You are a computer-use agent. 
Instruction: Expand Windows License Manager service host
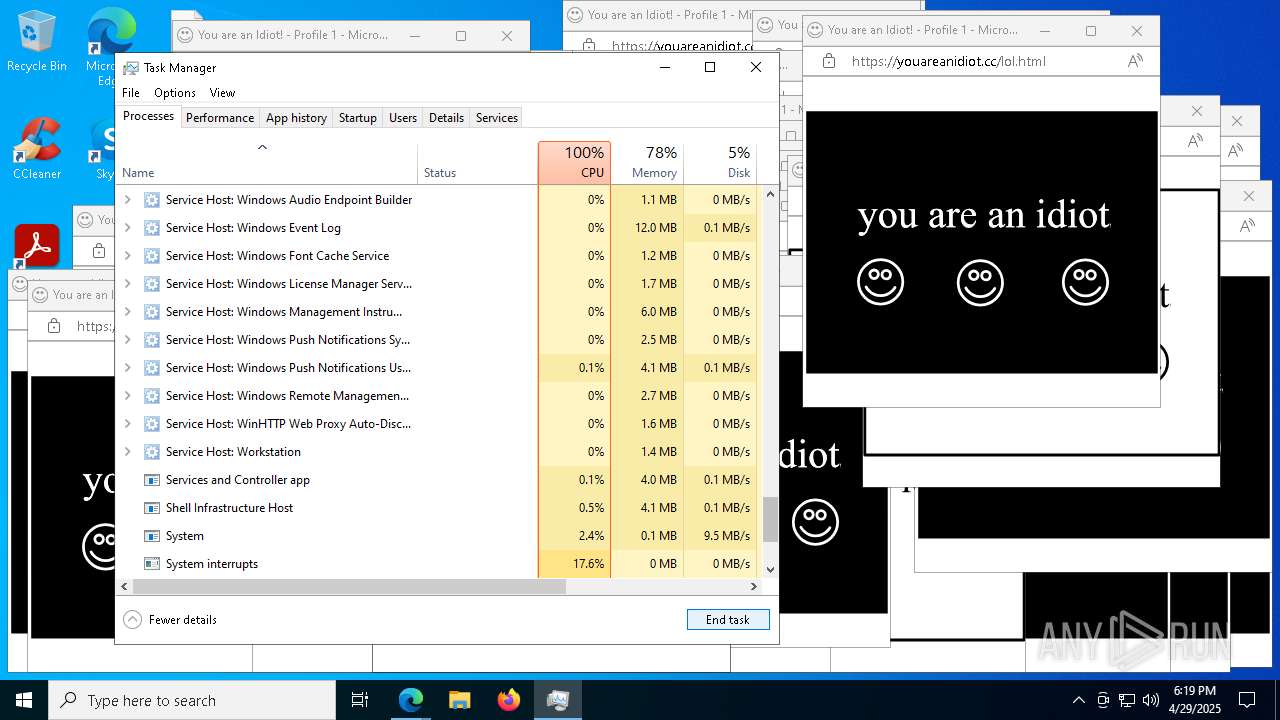click(x=127, y=284)
